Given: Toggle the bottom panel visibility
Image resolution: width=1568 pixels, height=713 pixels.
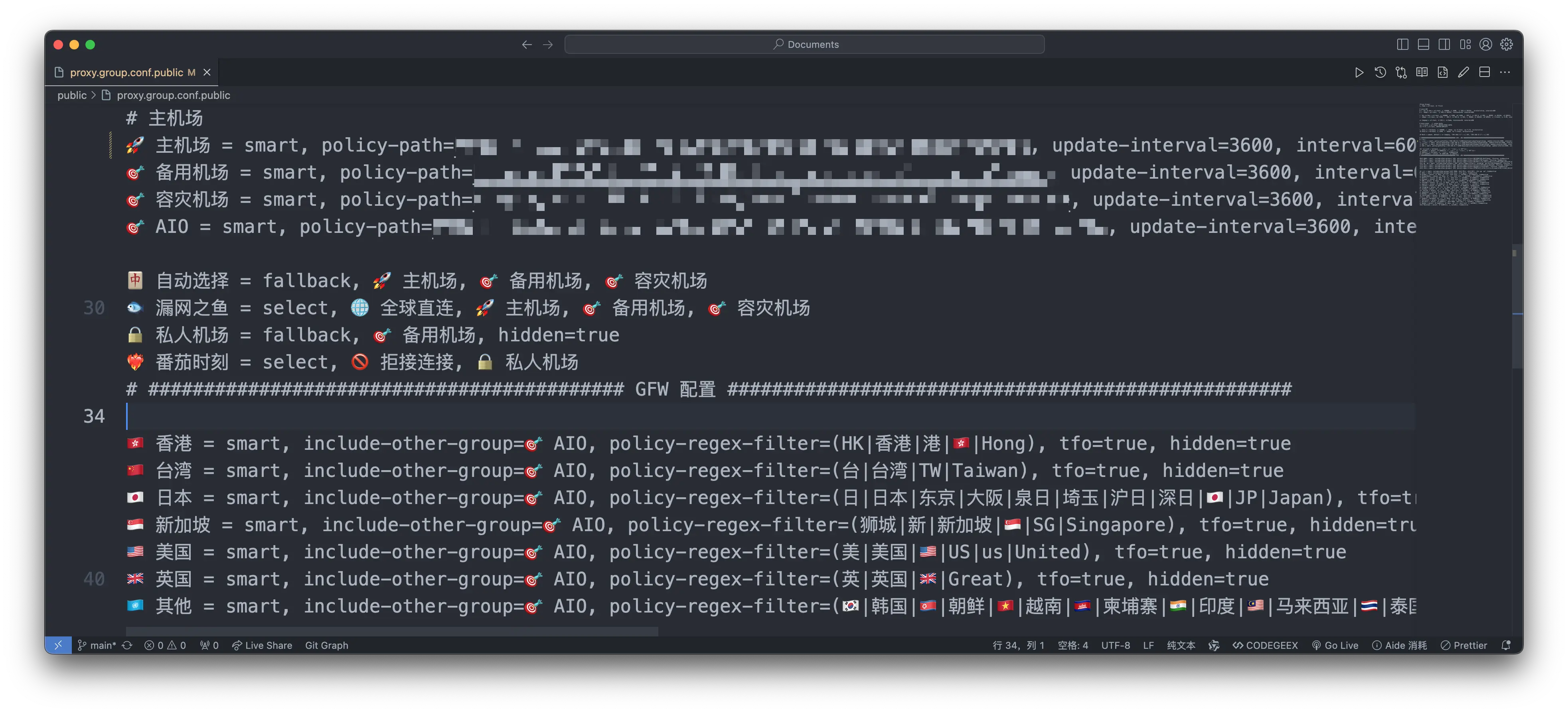Looking at the screenshot, I should (1423, 44).
